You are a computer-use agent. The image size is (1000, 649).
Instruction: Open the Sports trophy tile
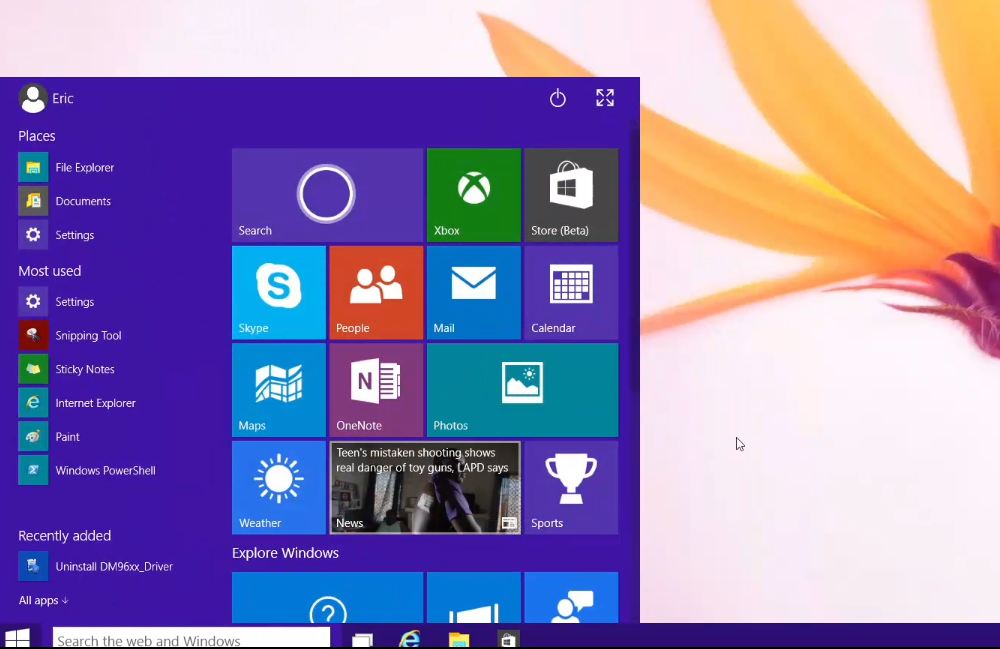[x=571, y=488]
